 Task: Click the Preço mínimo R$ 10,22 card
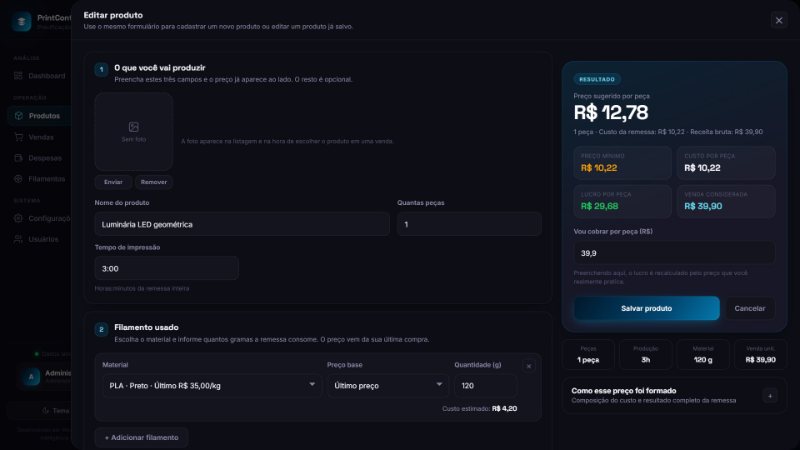pos(622,163)
